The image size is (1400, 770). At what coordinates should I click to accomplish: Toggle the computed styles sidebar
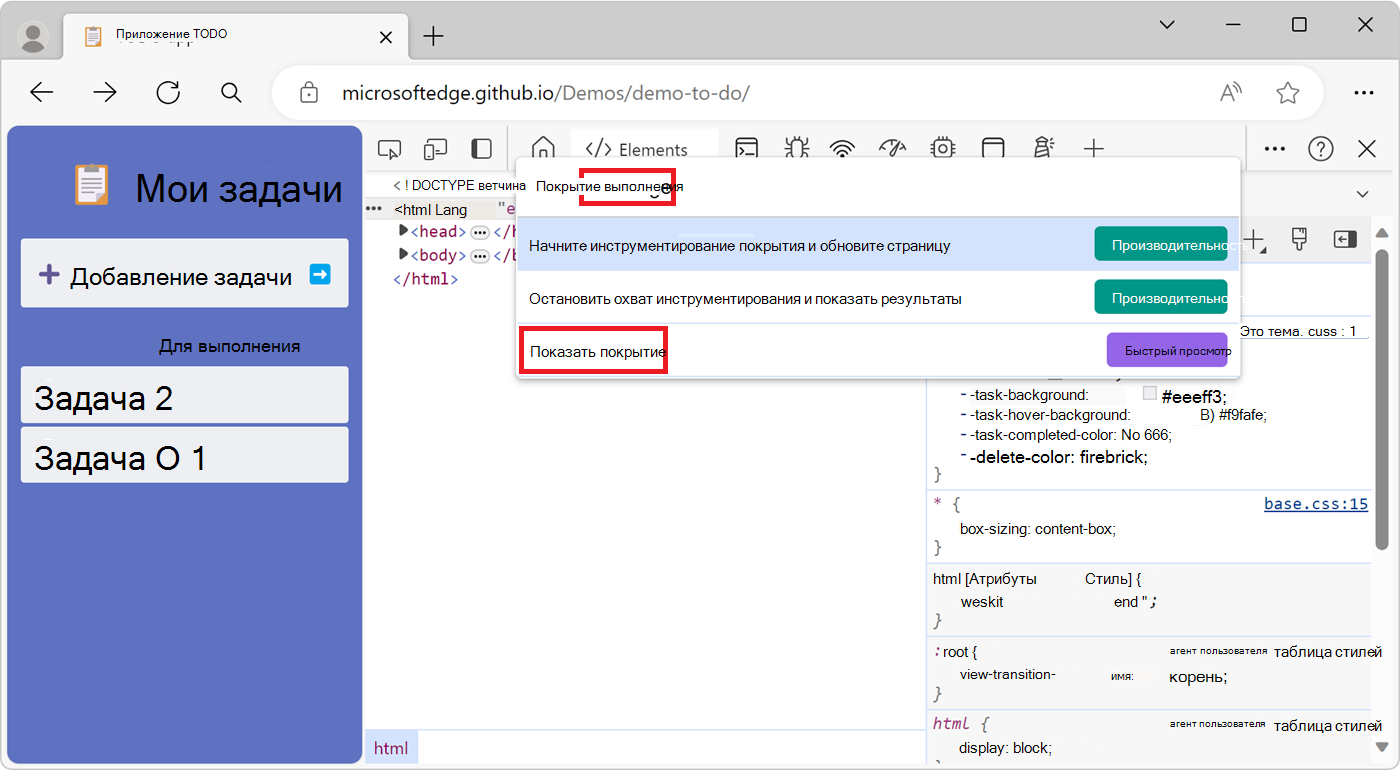pyautogui.click(x=1345, y=239)
